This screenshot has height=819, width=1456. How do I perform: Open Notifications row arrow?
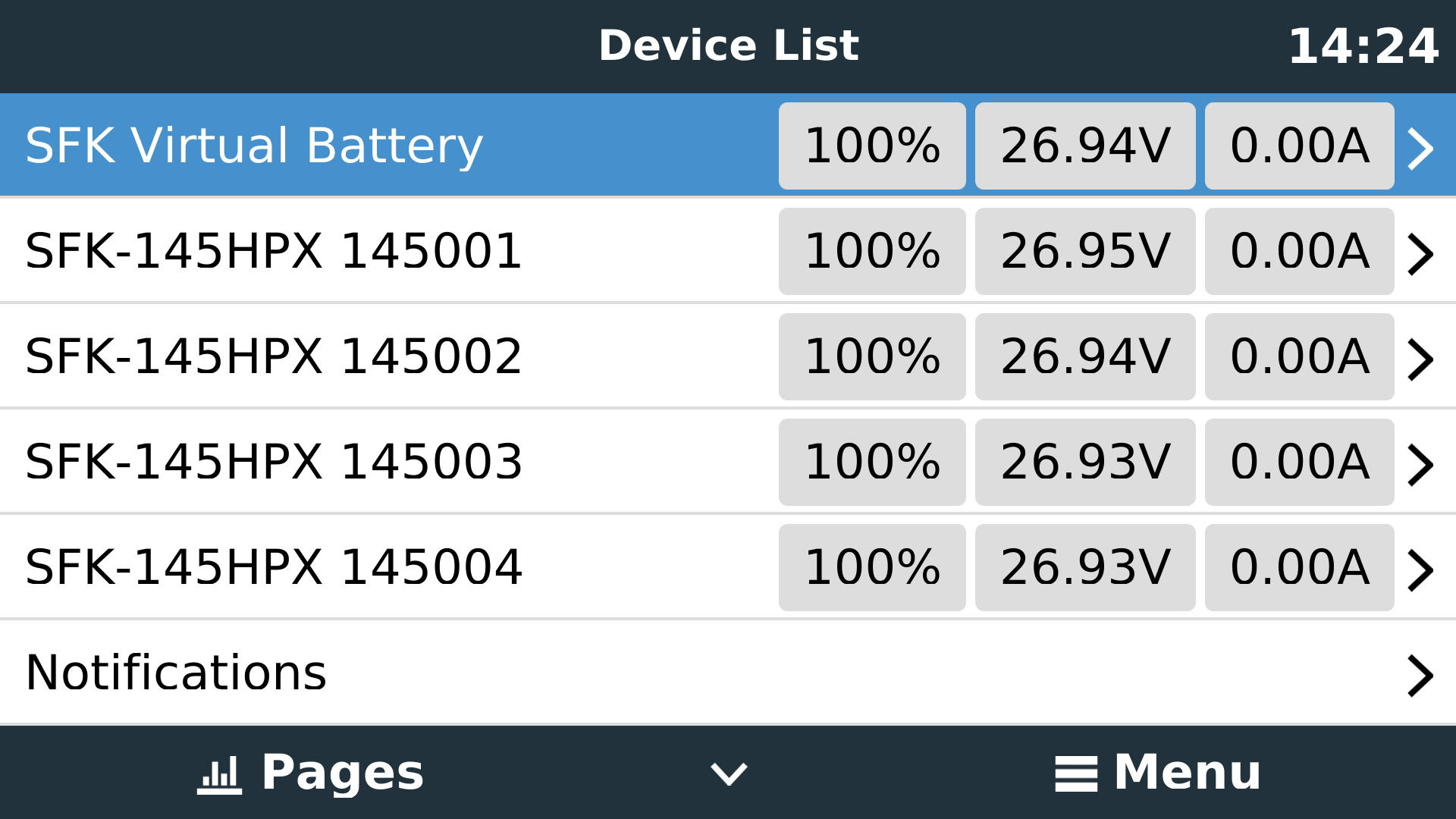[1420, 676]
